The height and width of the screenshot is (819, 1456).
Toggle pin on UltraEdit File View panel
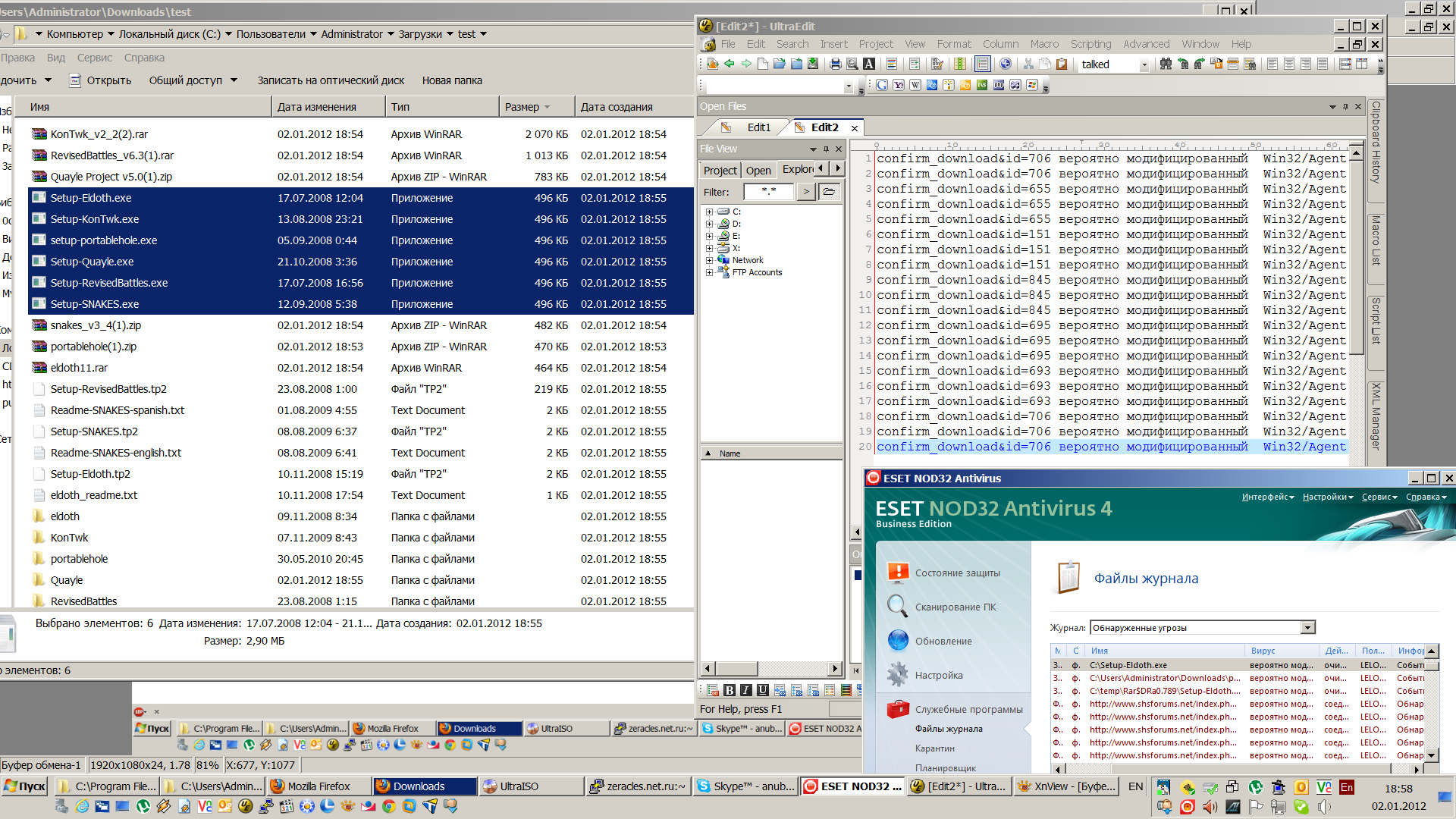tap(826, 149)
